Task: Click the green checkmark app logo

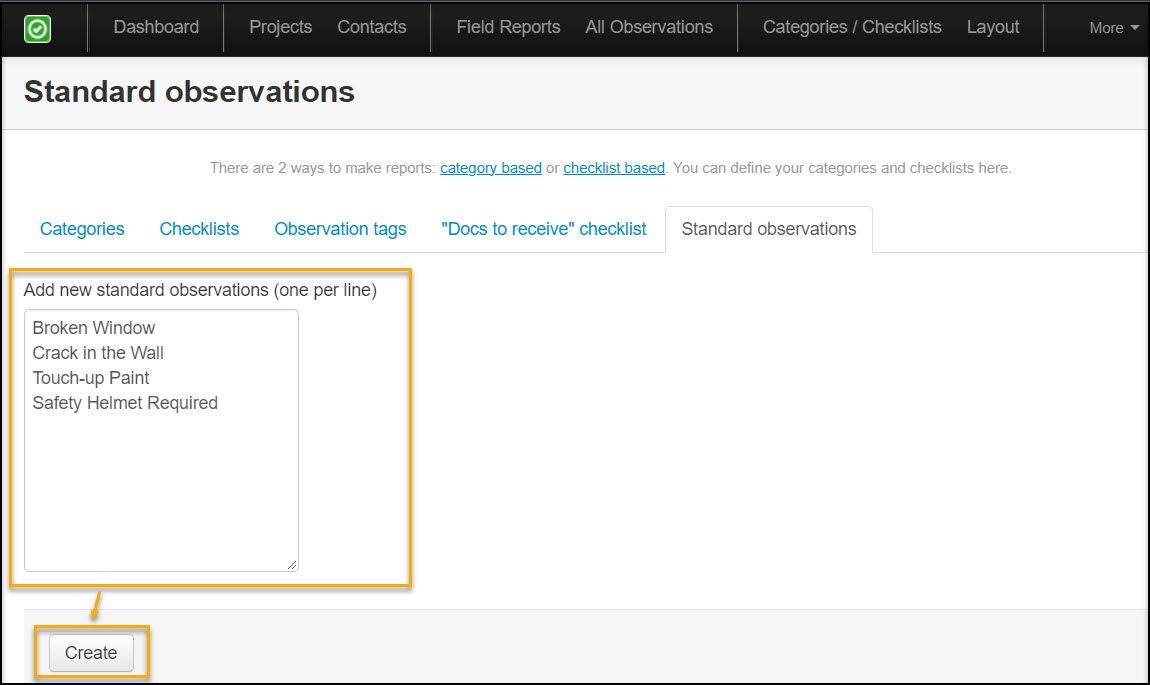Action: click(37, 29)
